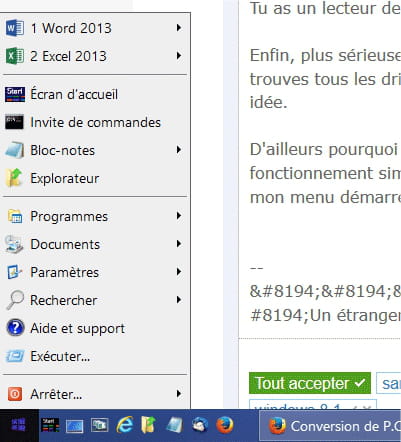Launch Internet Explorer from taskbar
Screen dimensions: 401x442
125,425
